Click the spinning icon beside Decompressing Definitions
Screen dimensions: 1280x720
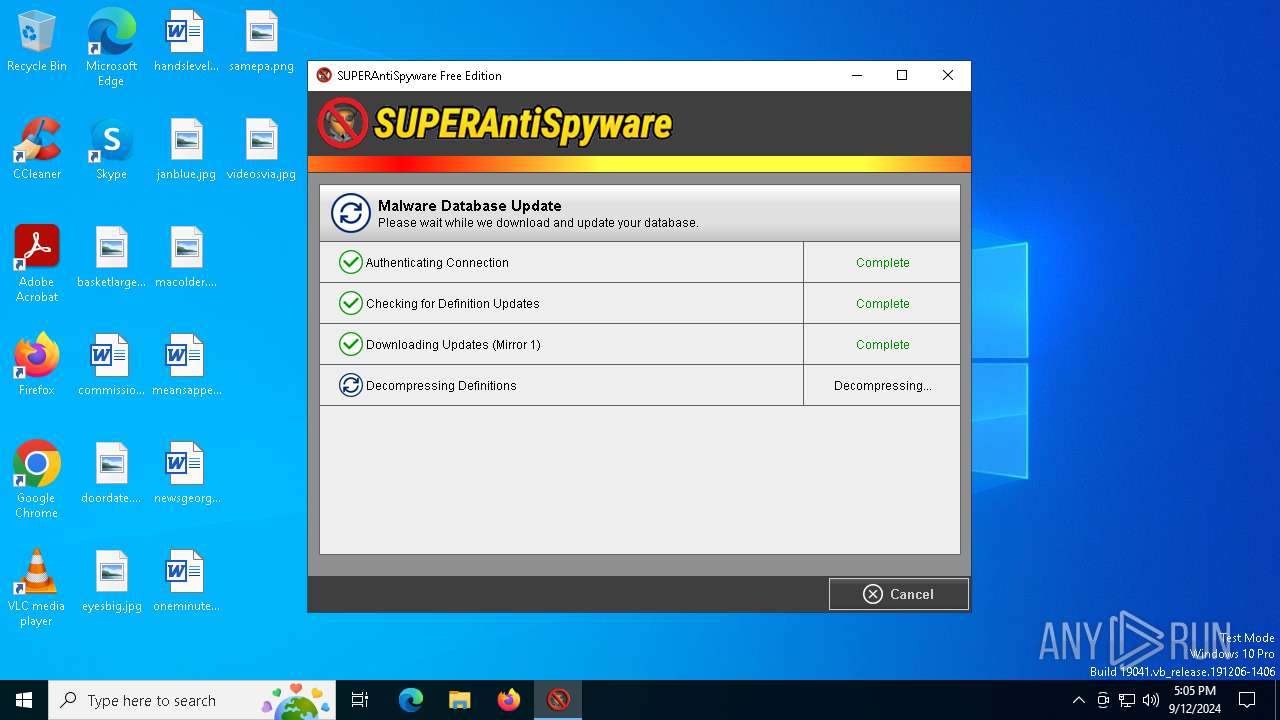pos(350,385)
